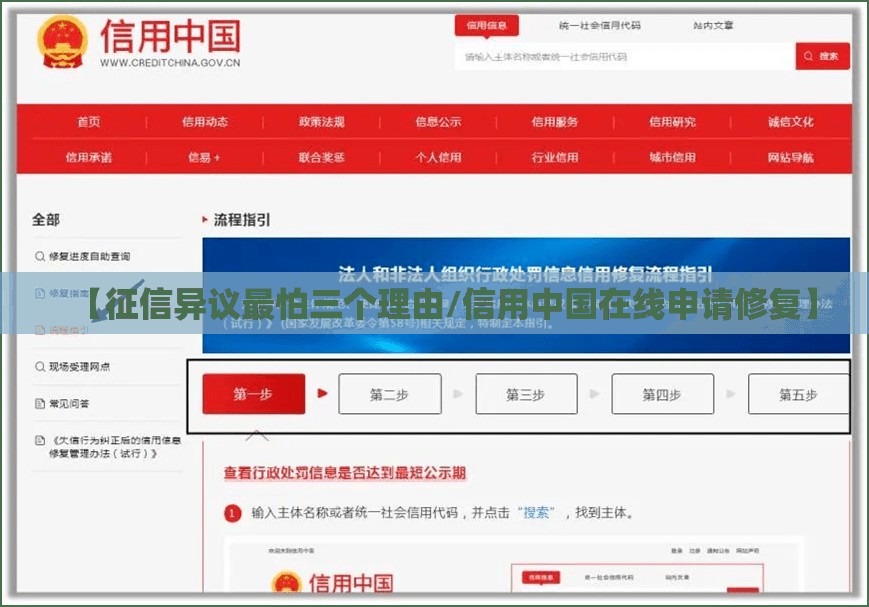Open the 诚信文化 navigation item
The height and width of the screenshot is (607, 869).
[790, 122]
